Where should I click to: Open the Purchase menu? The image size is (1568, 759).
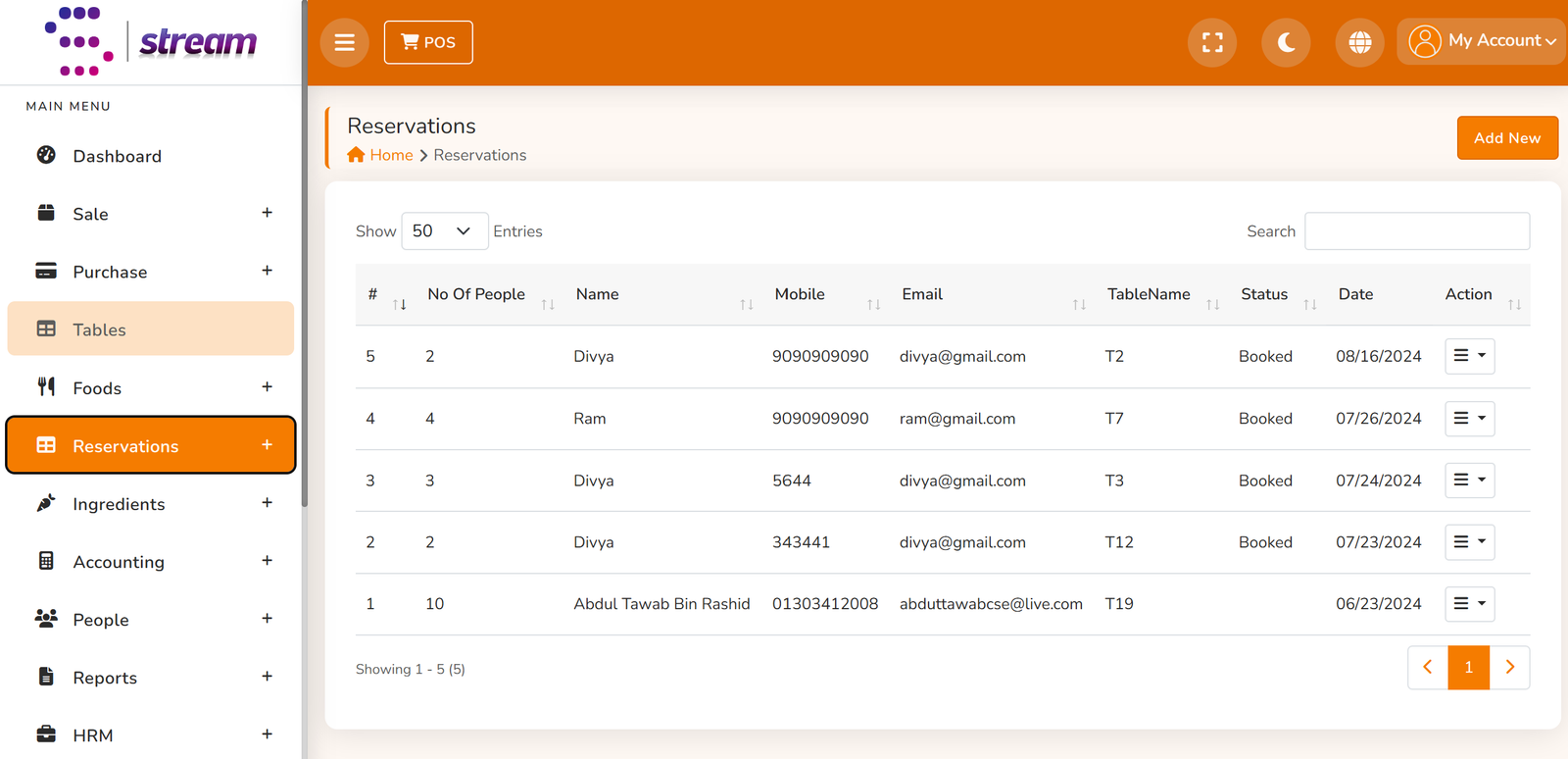(x=151, y=272)
